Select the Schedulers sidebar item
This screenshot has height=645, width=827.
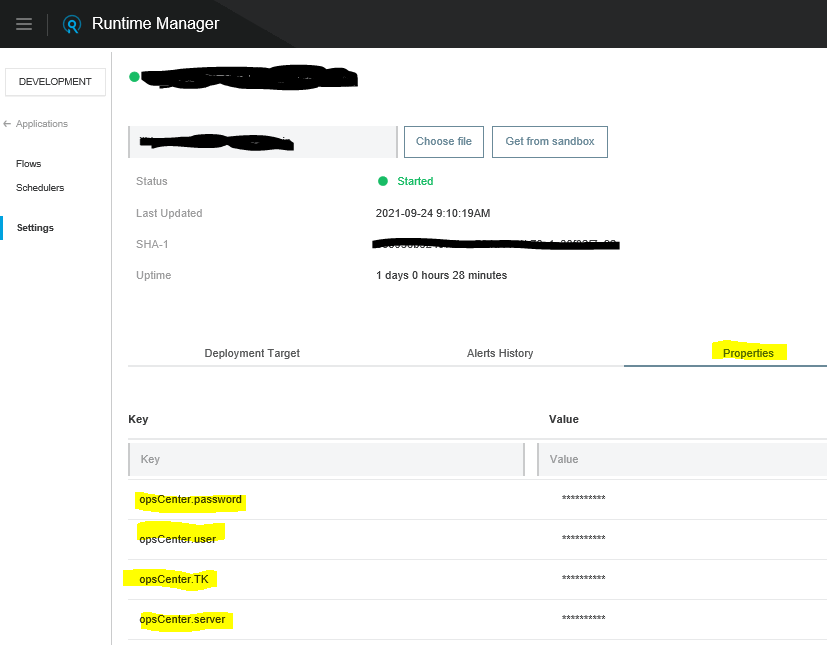pyautogui.click(x=39, y=188)
